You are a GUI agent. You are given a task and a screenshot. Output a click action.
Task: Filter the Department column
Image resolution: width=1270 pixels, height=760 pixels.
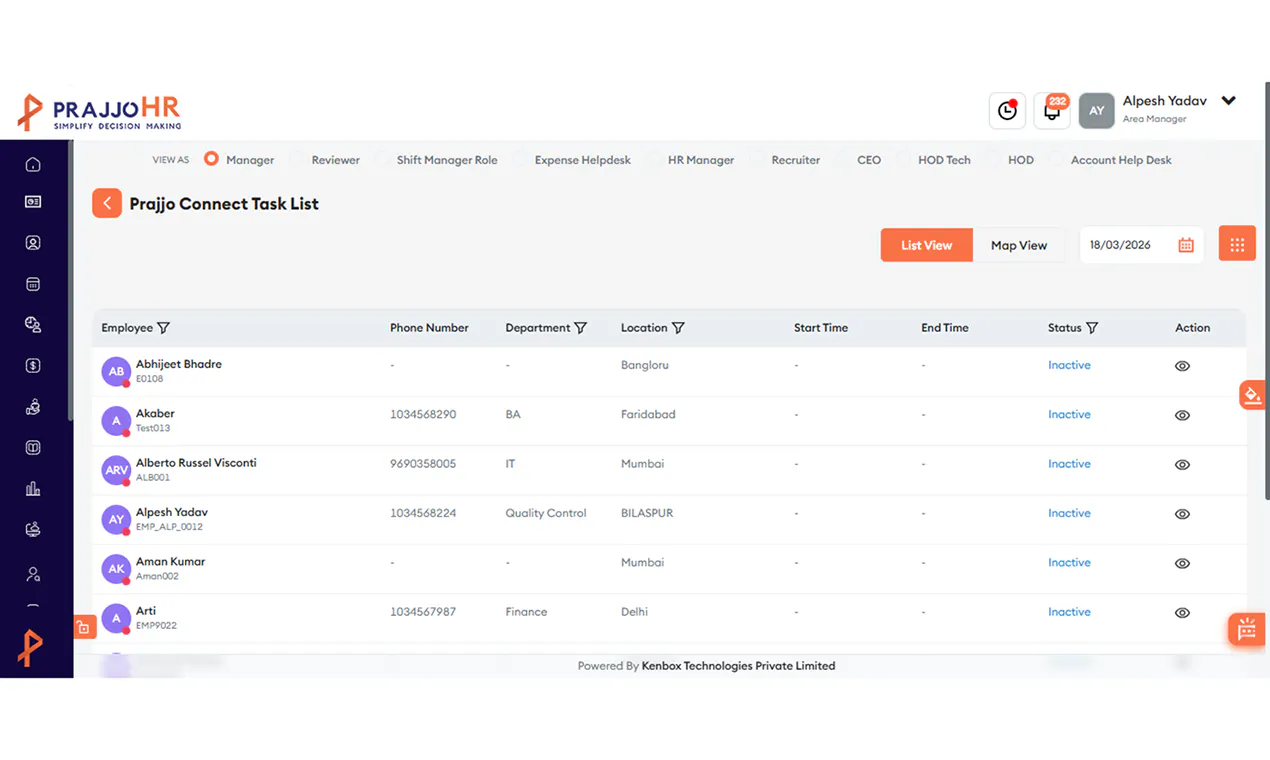[581, 328]
